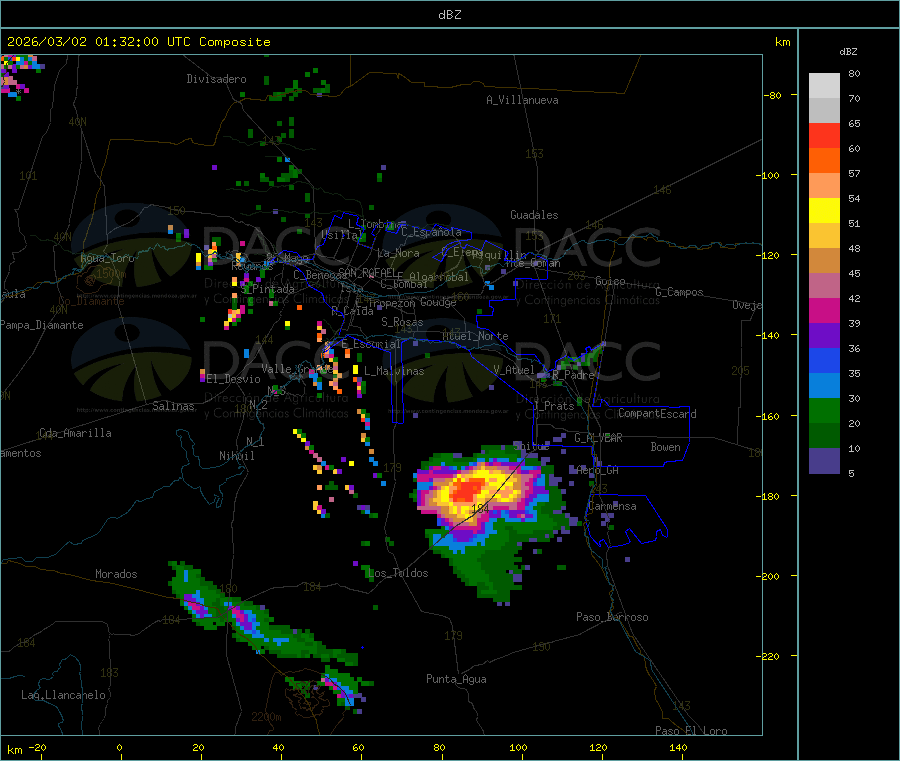Click the Morados location label
Viewport: 900px width, 761px height.
pyautogui.click(x=116, y=574)
